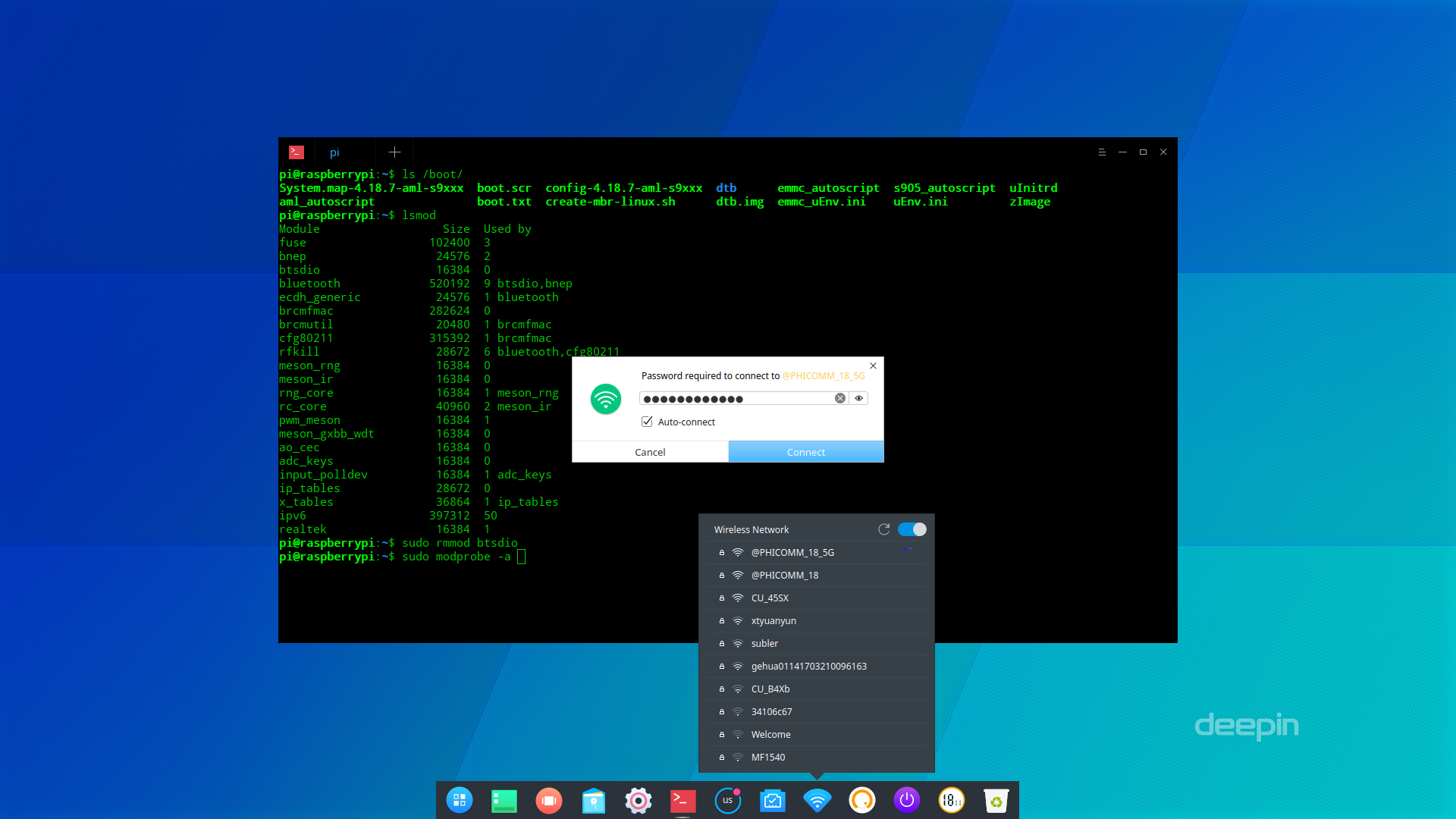
Task: Toggle the Auto-connect checkbox
Action: 647,422
